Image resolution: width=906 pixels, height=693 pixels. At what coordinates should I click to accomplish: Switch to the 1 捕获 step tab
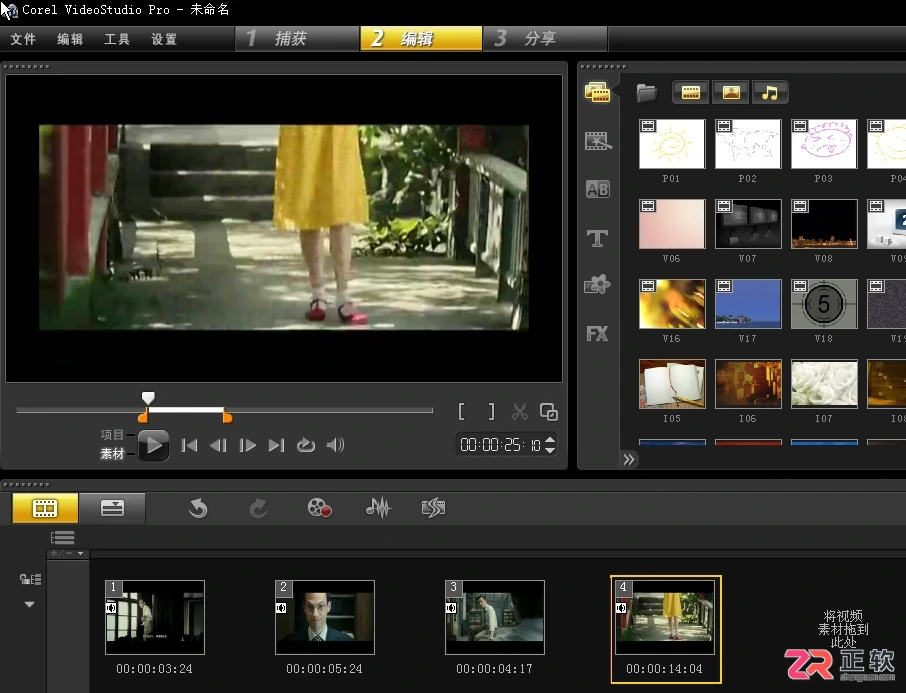(297, 39)
